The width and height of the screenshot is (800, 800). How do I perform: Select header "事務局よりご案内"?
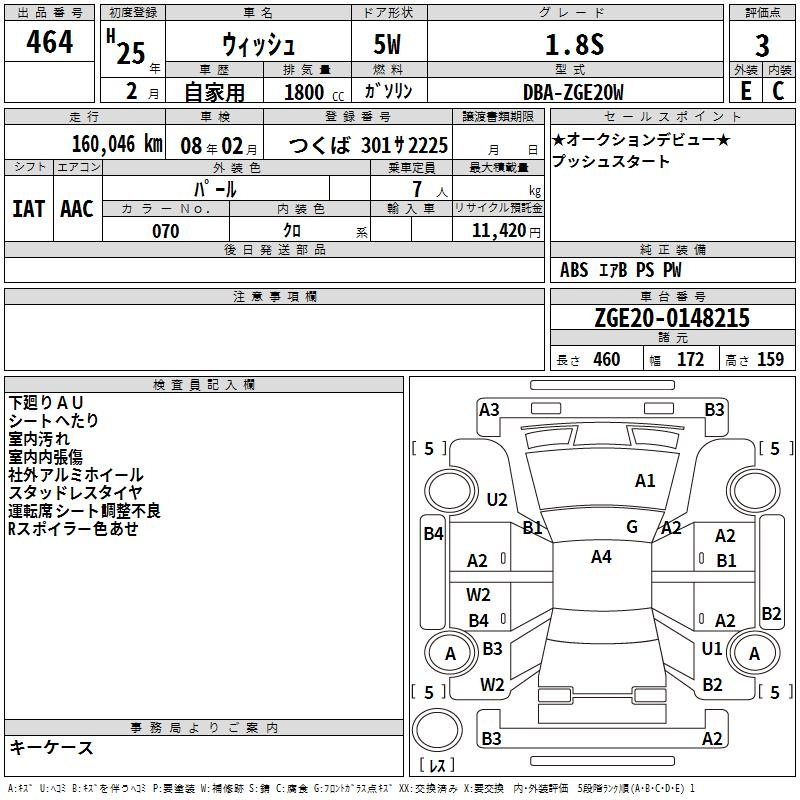pyautogui.click(x=204, y=728)
